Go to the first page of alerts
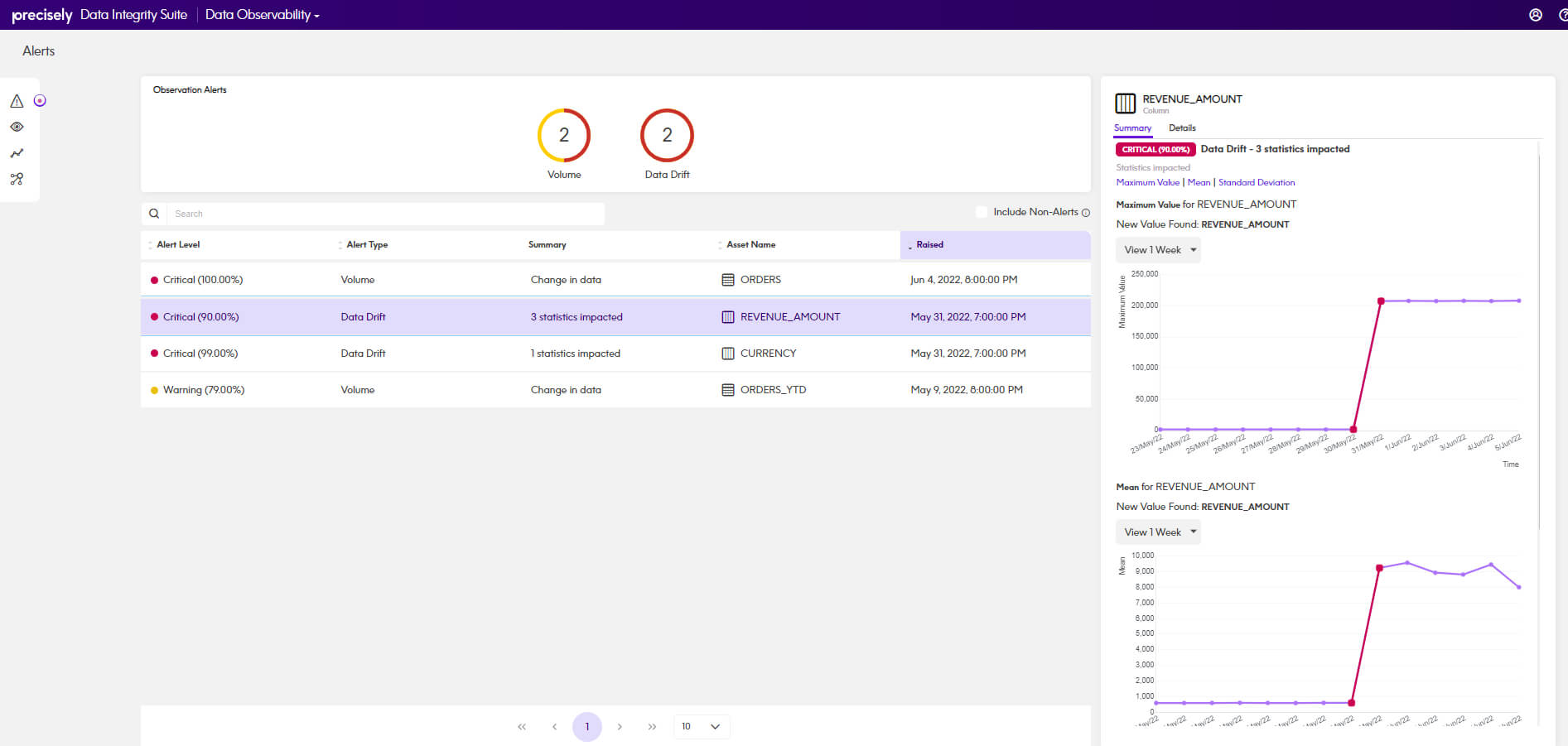 click(x=522, y=727)
